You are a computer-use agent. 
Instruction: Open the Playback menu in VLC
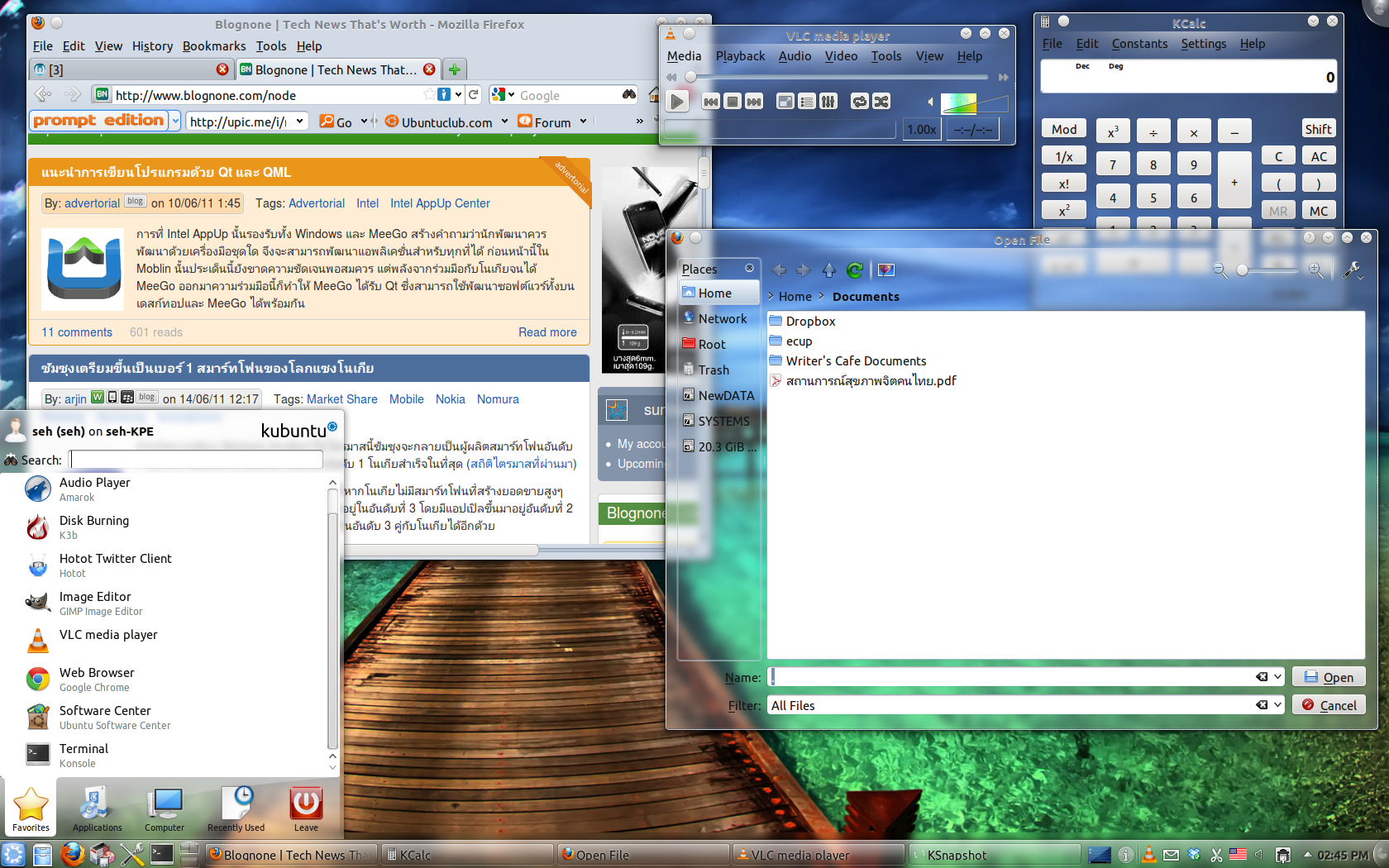coord(740,56)
